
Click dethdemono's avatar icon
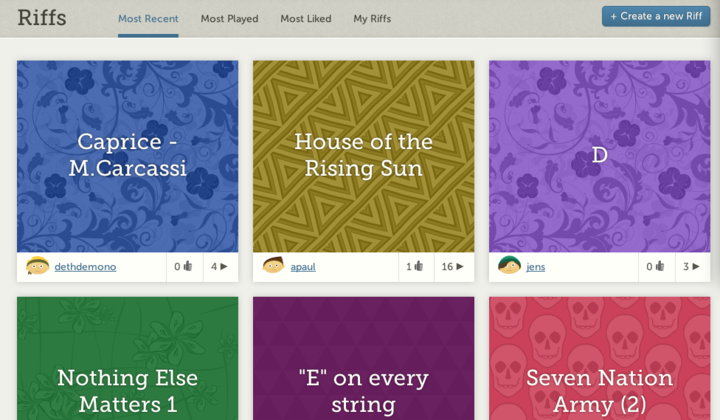click(38, 266)
